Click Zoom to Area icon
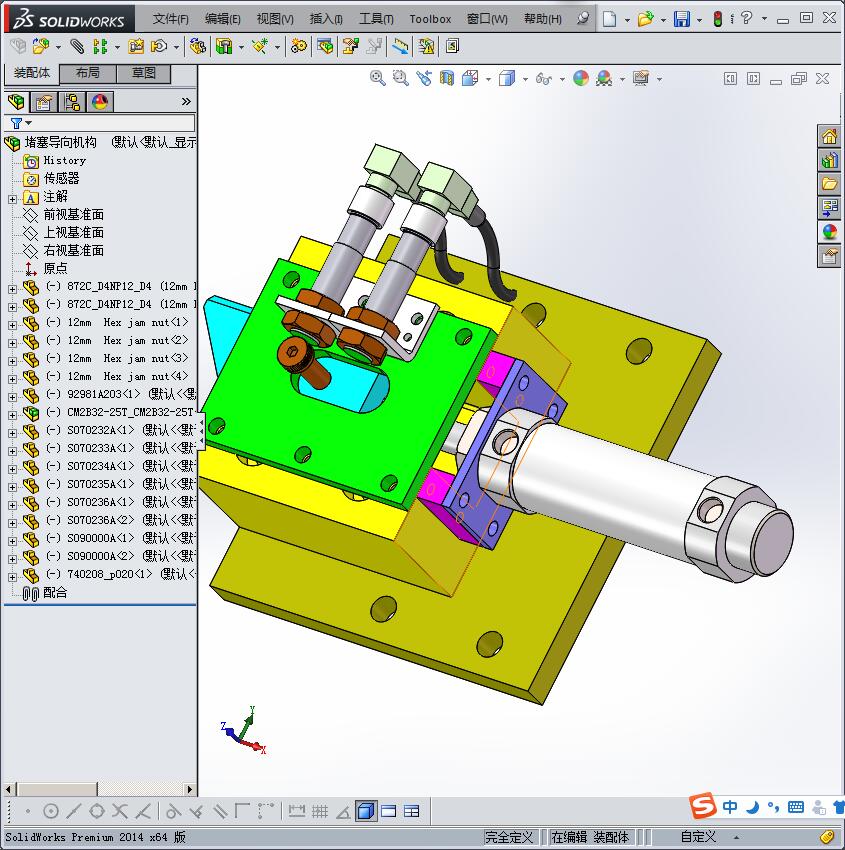The height and width of the screenshot is (850, 845). 401,79
